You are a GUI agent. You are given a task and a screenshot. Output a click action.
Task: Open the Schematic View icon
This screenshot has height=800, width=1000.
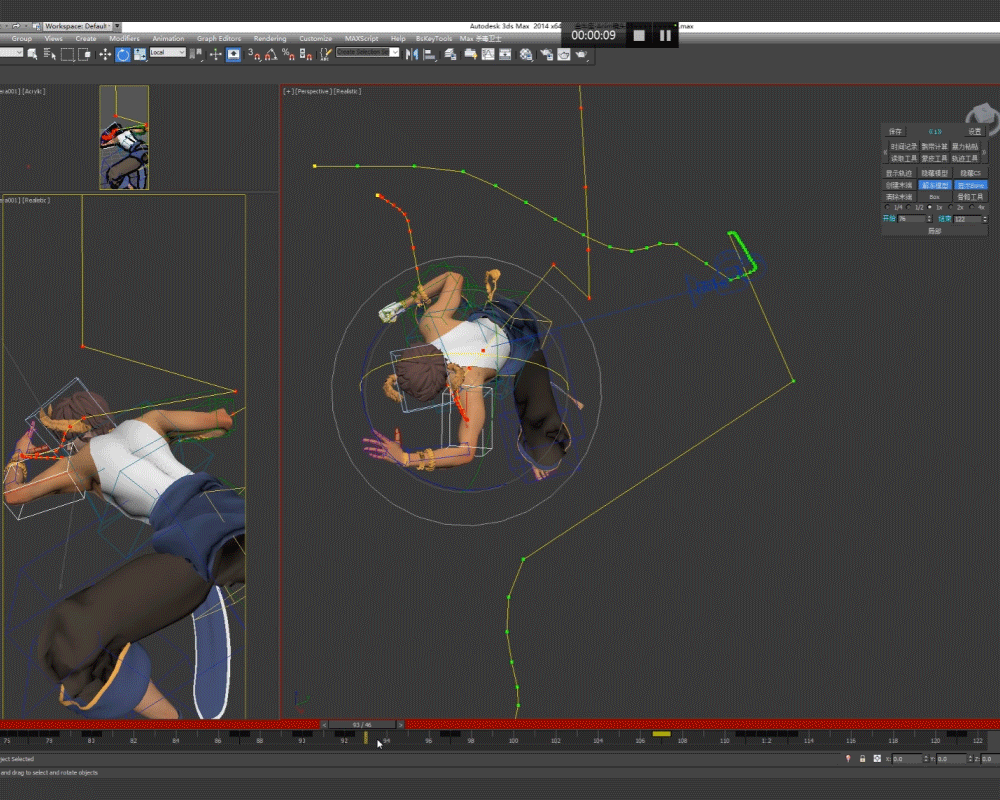coord(505,55)
